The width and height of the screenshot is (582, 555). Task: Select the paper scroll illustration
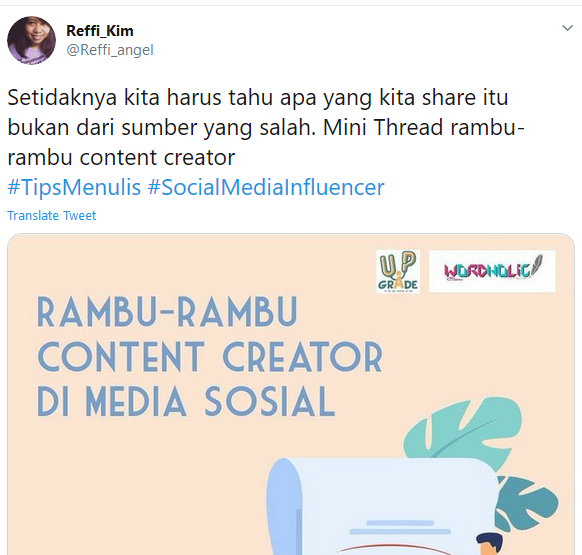[382, 506]
